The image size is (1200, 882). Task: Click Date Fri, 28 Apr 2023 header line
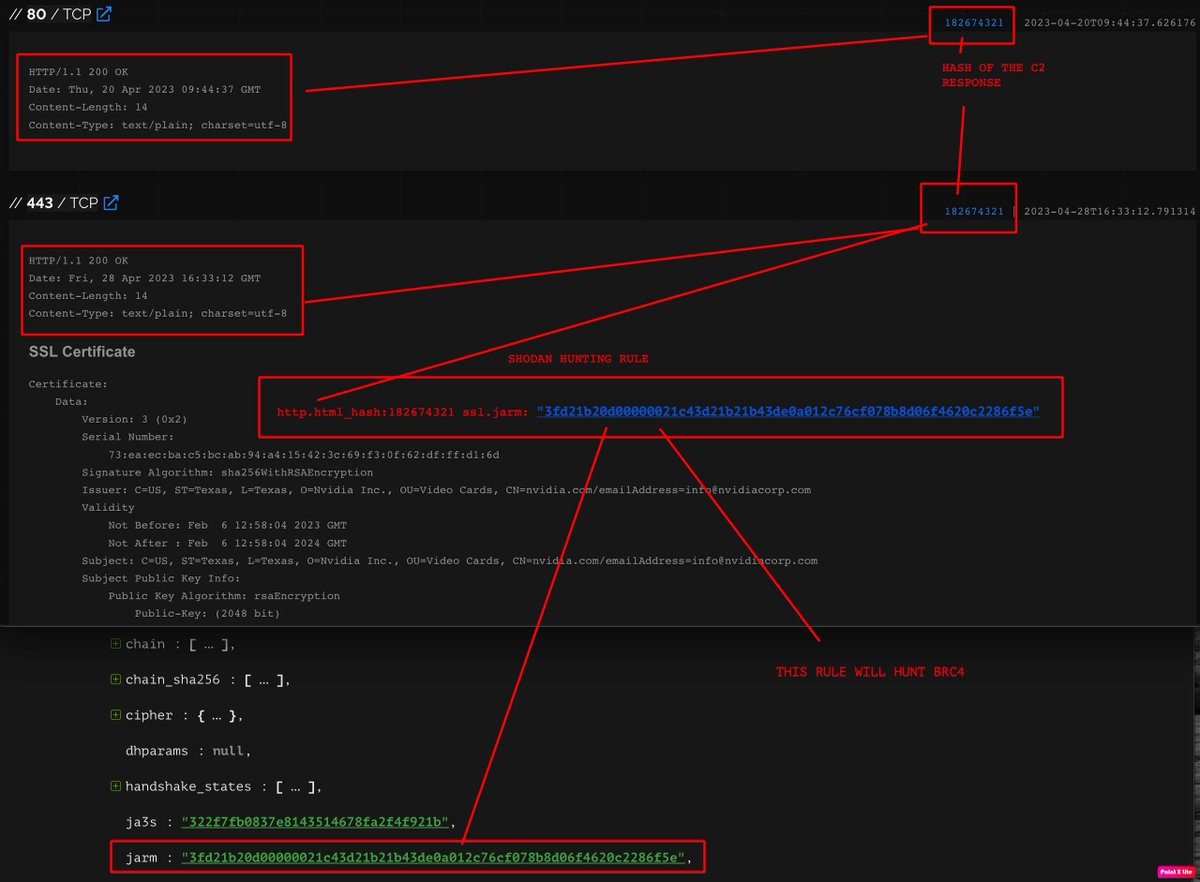145,278
